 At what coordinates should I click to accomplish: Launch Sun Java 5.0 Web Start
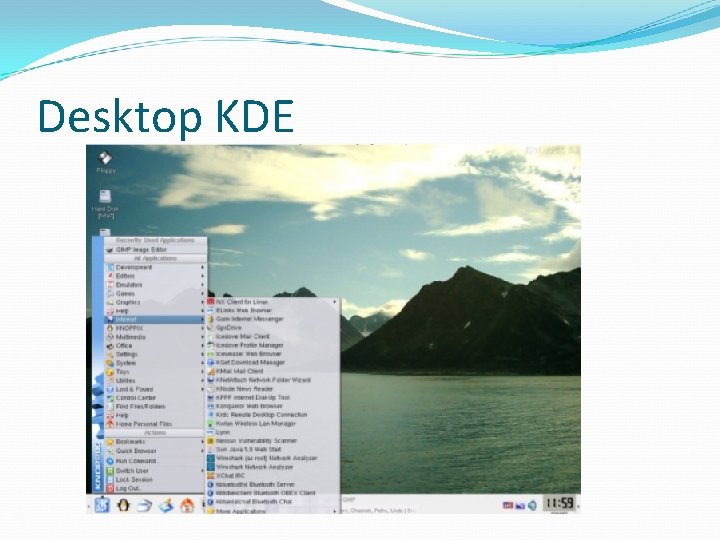click(x=273, y=450)
